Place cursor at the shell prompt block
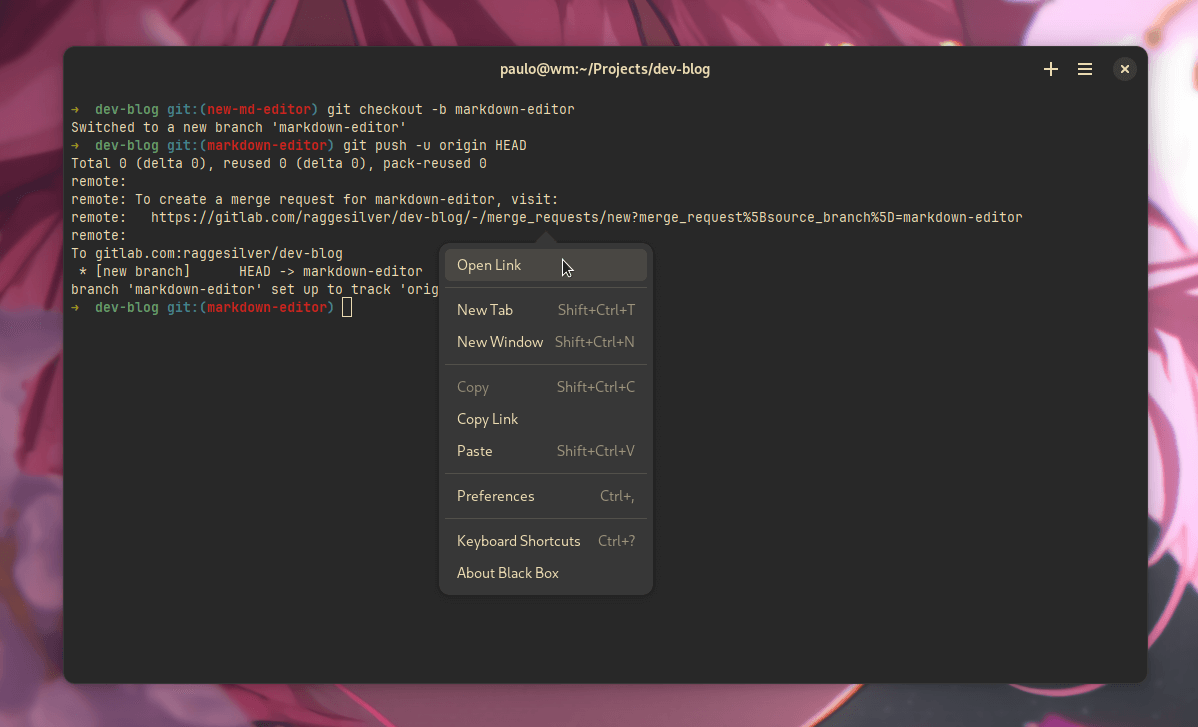Image resolution: width=1198 pixels, height=727 pixels. pyautogui.click(x=347, y=307)
